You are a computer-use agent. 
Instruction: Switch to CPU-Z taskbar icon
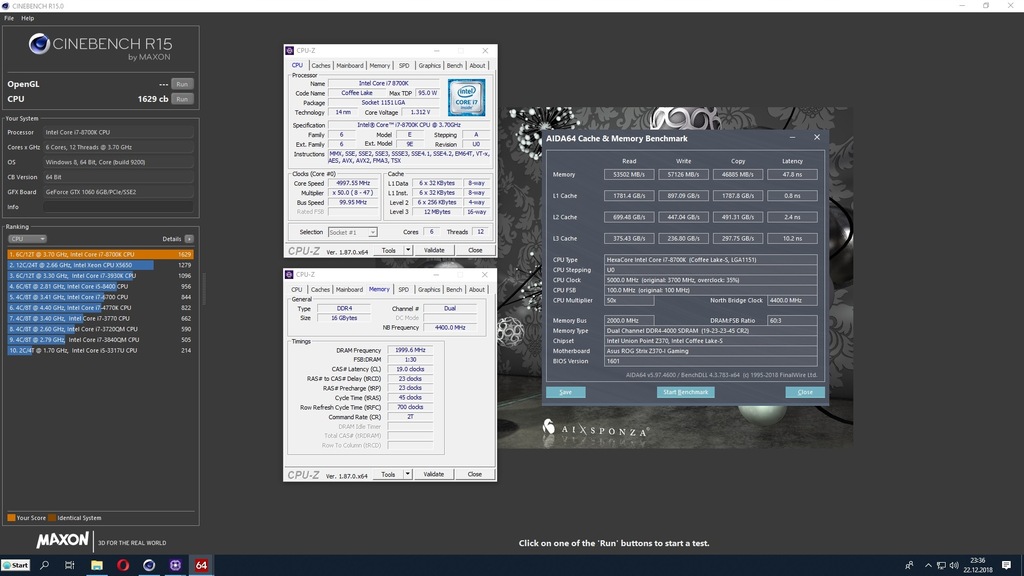click(175, 566)
